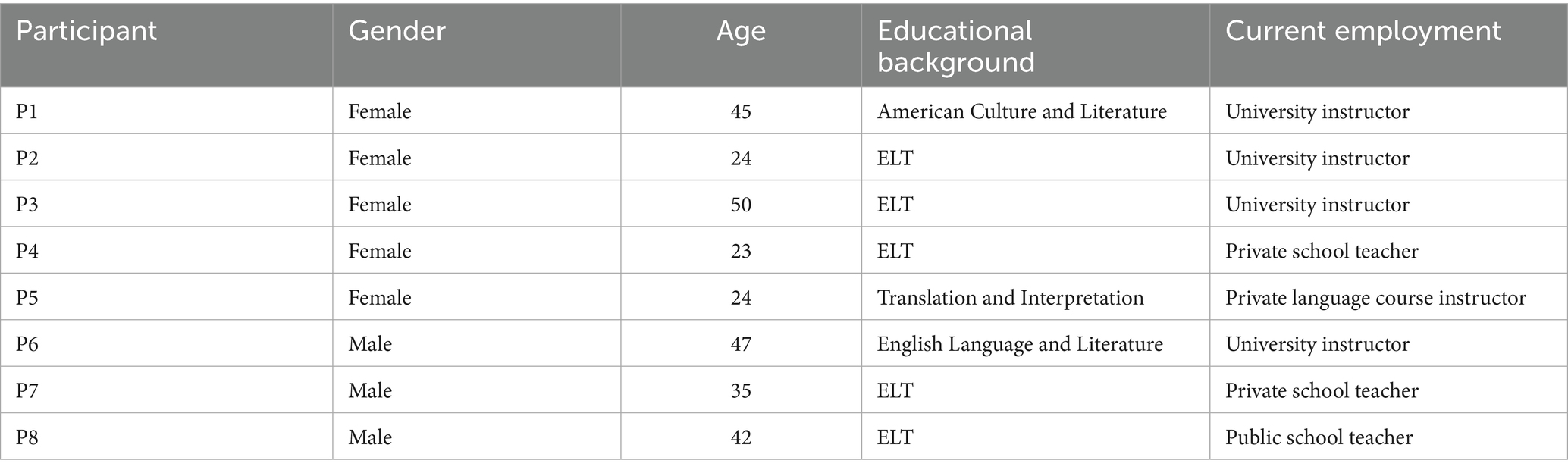Click the Participant column header
1568x473 pixels.
pos(86,31)
